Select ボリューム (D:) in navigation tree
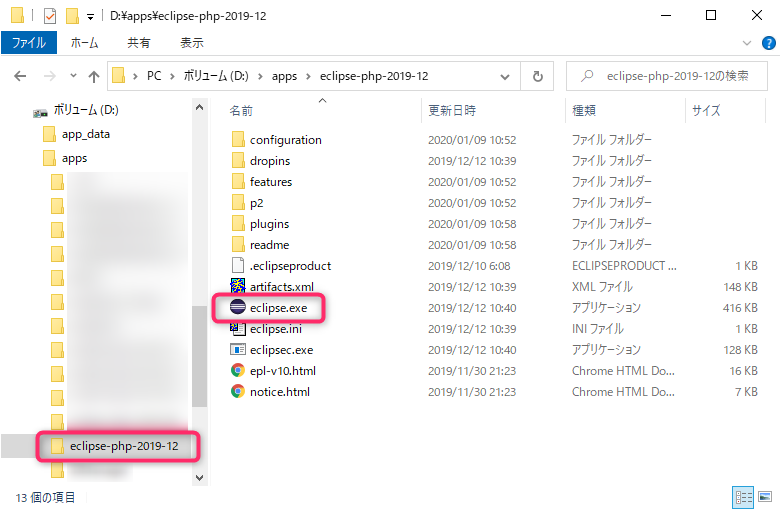 tap(86, 110)
